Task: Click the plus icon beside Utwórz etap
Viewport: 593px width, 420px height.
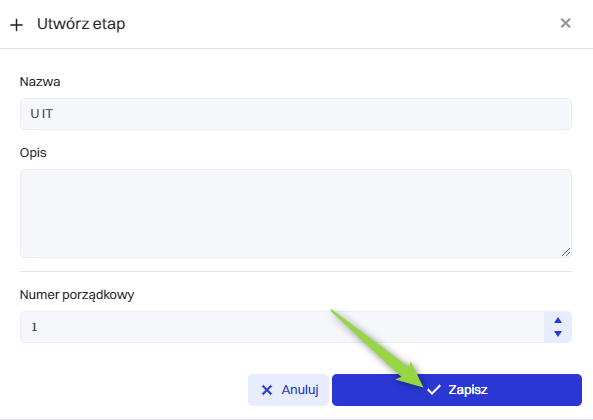Action: click(x=16, y=25)
